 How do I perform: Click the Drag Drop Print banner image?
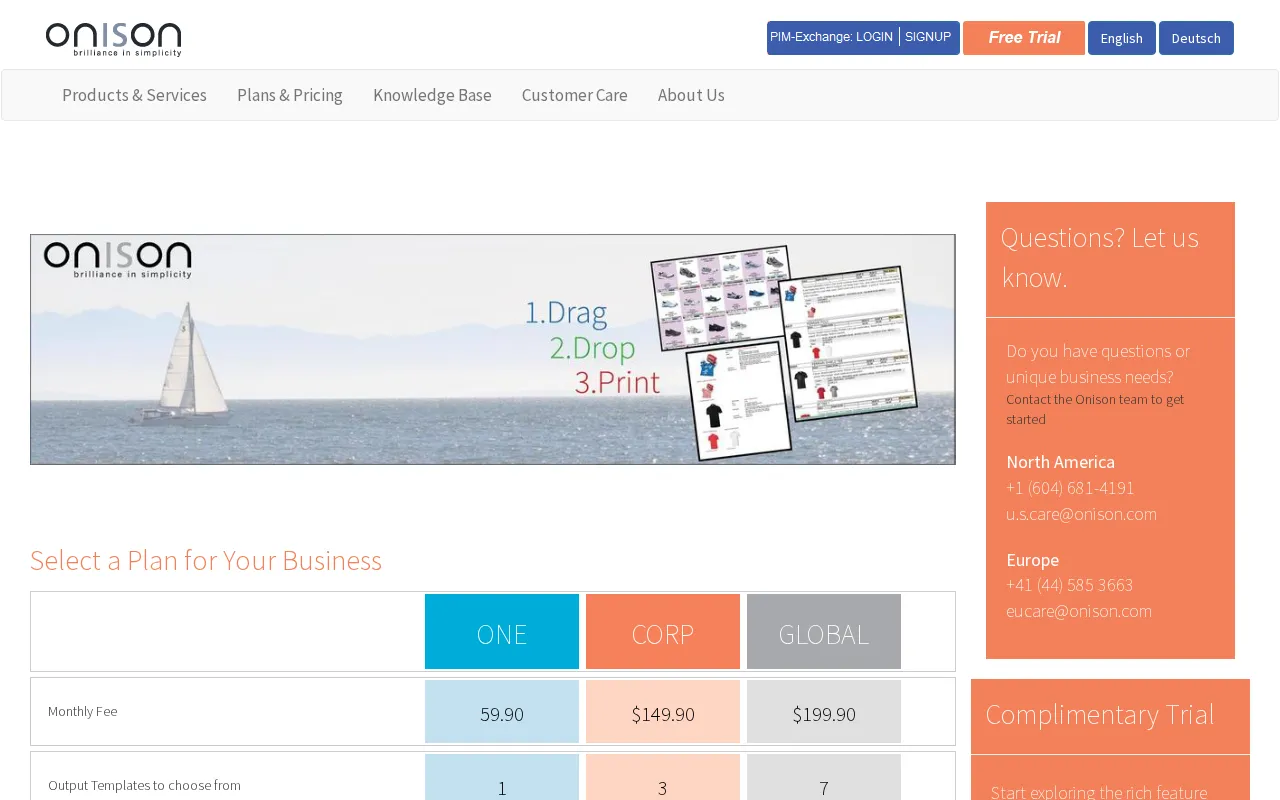pyautogui.click(x=493, y=349)
